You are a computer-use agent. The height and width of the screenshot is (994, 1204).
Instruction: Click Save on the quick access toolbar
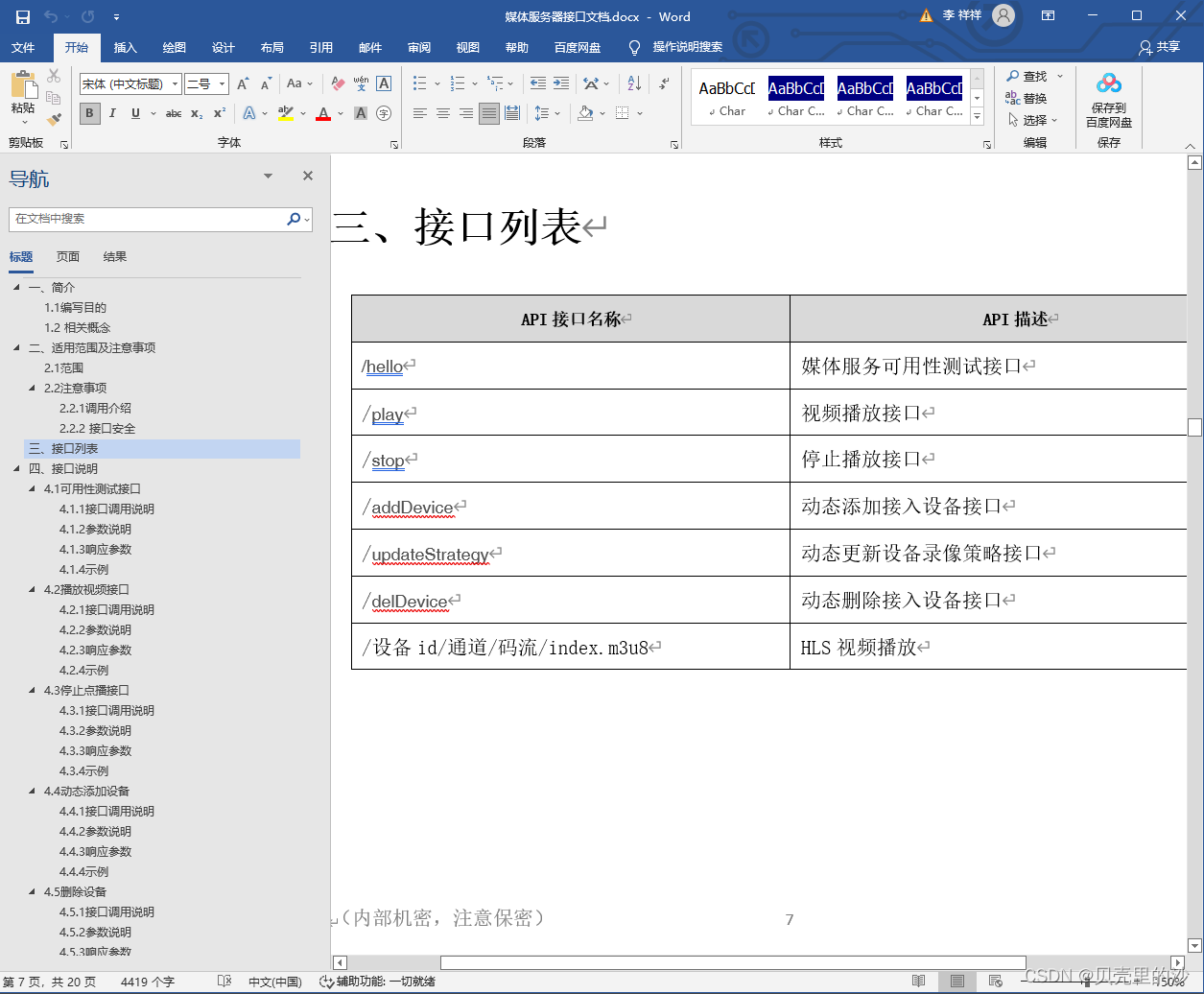22,15
